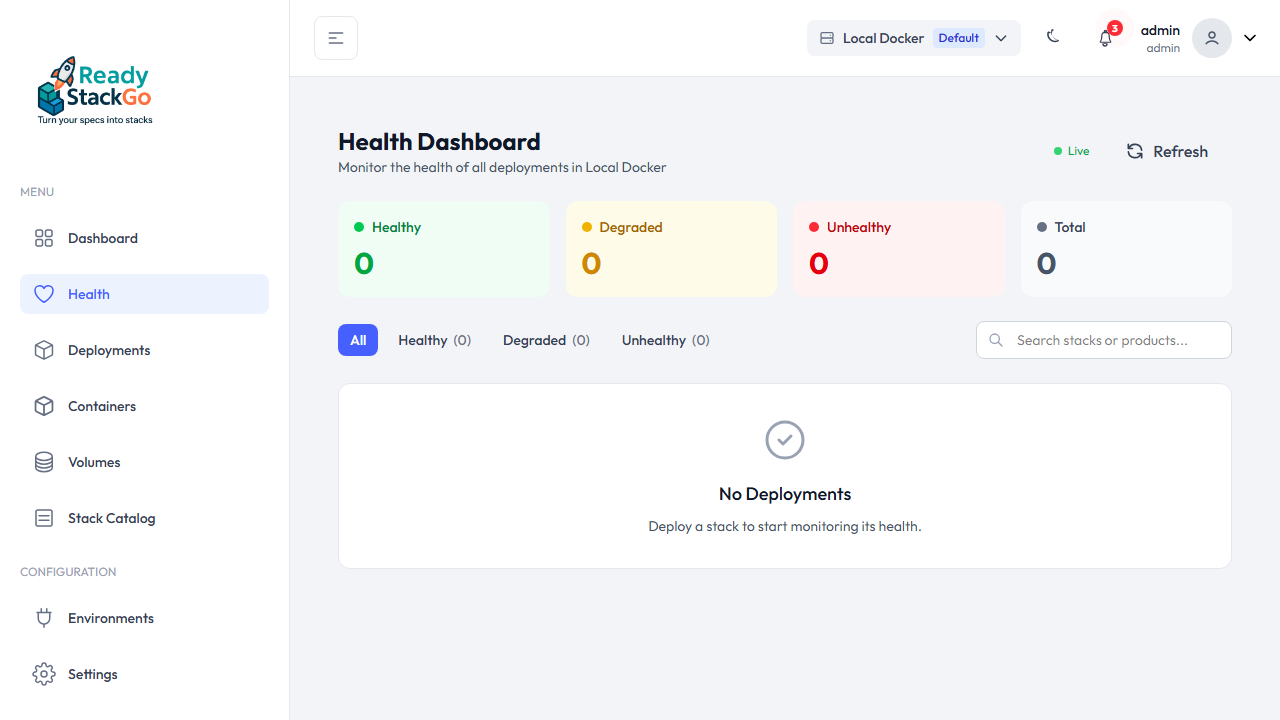
Task: Open the Environments configuration page
Action: point(110,618)
